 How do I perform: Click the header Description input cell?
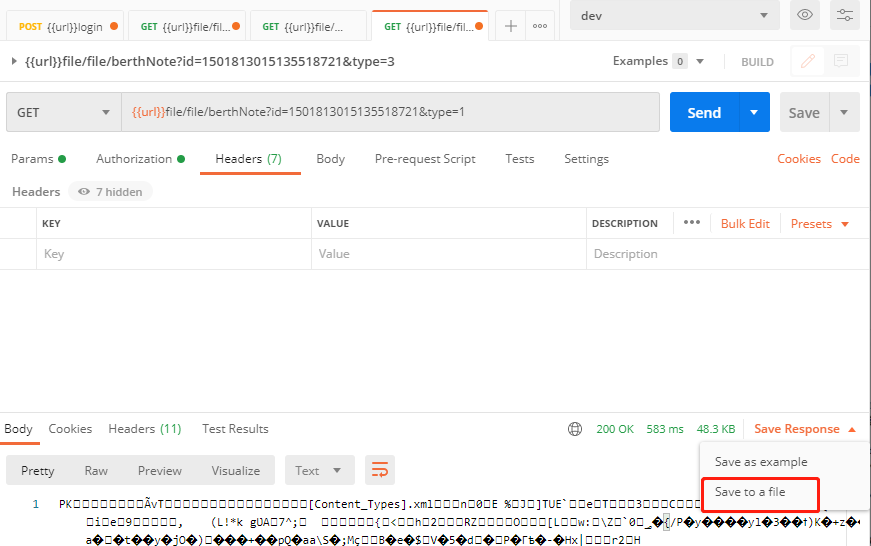(728, 254)
